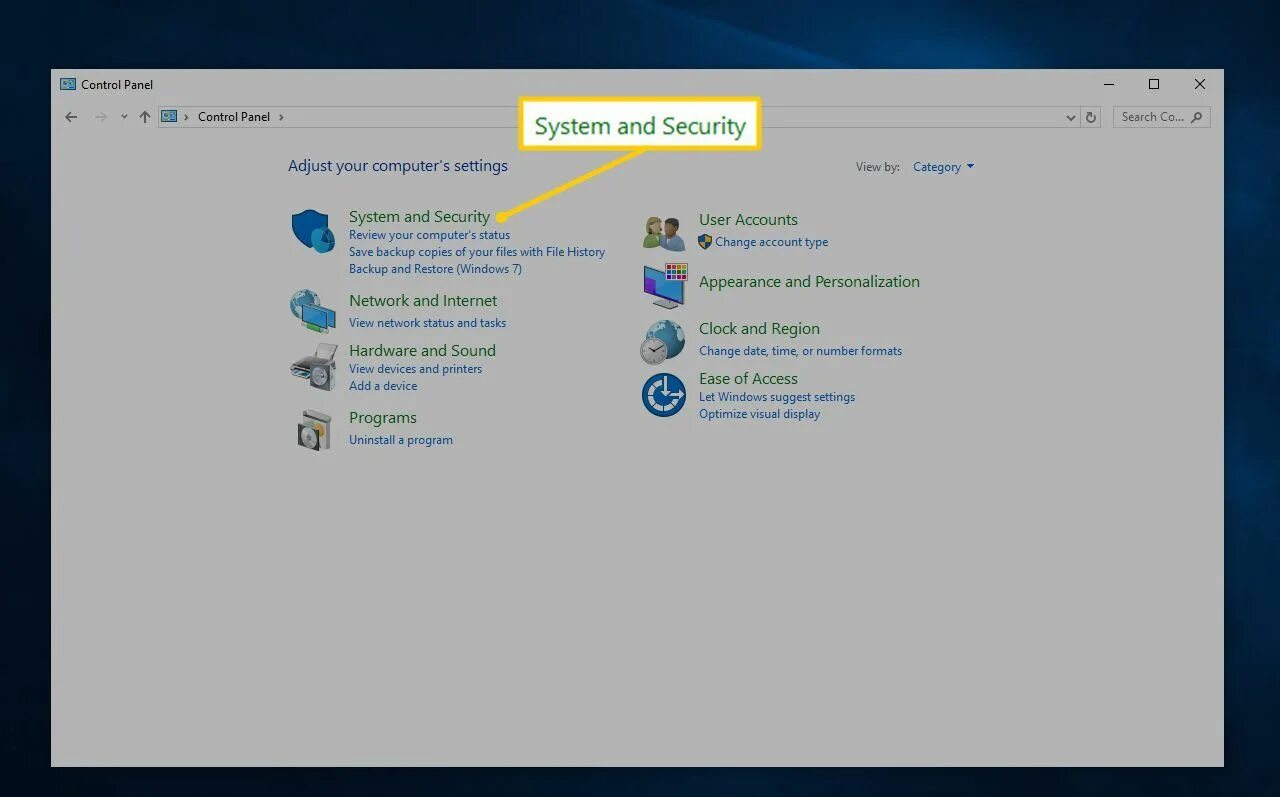Open the User Accounts people icon
The image size is (1280, 797).
664,233
